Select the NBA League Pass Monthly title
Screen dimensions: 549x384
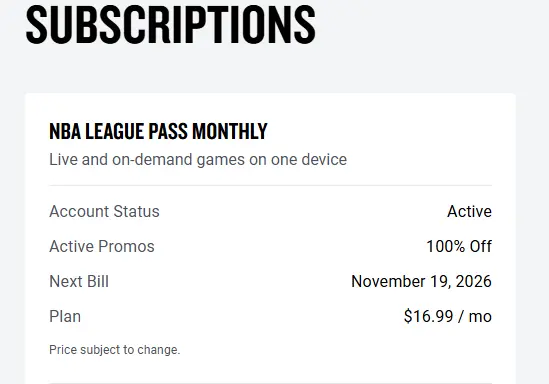[158, 131]
